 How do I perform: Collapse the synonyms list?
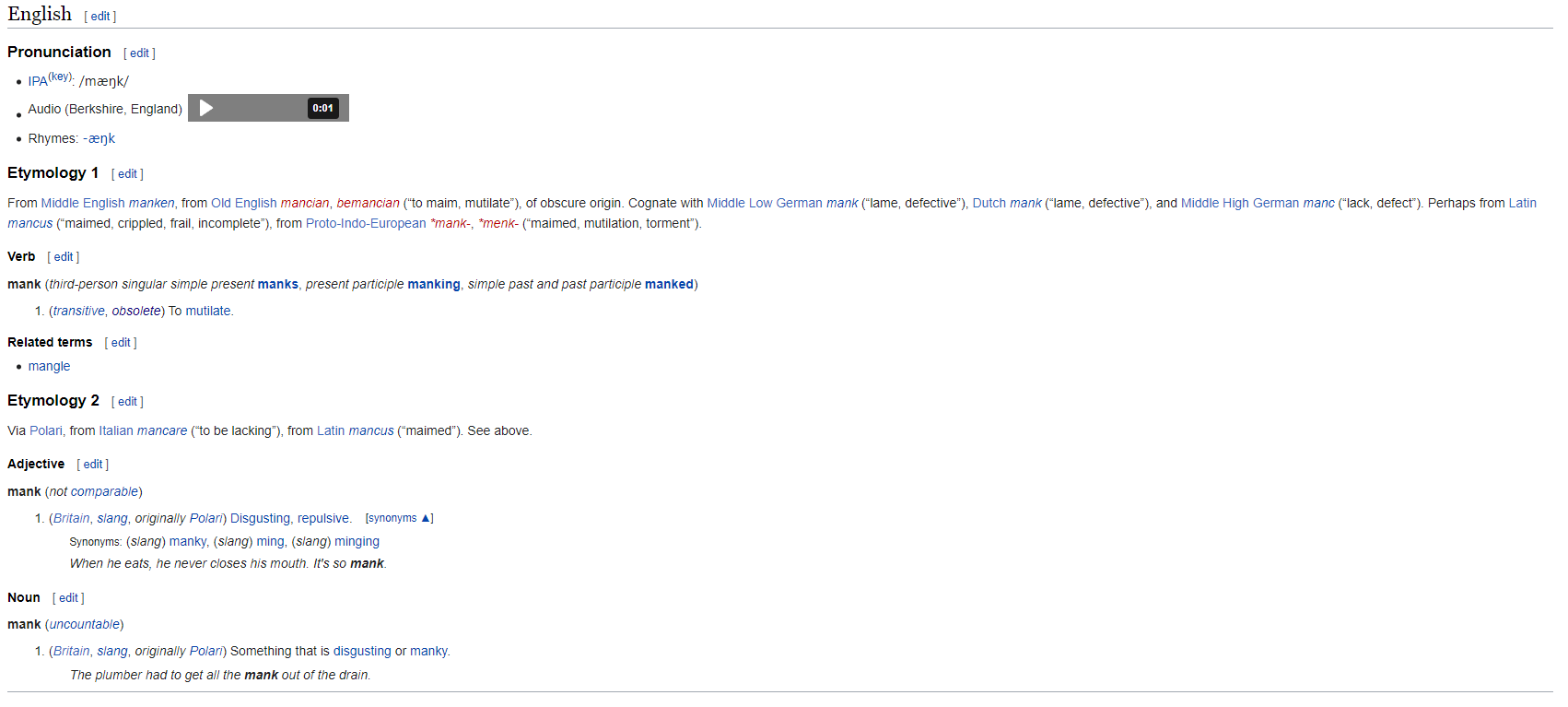click(399, 518)
